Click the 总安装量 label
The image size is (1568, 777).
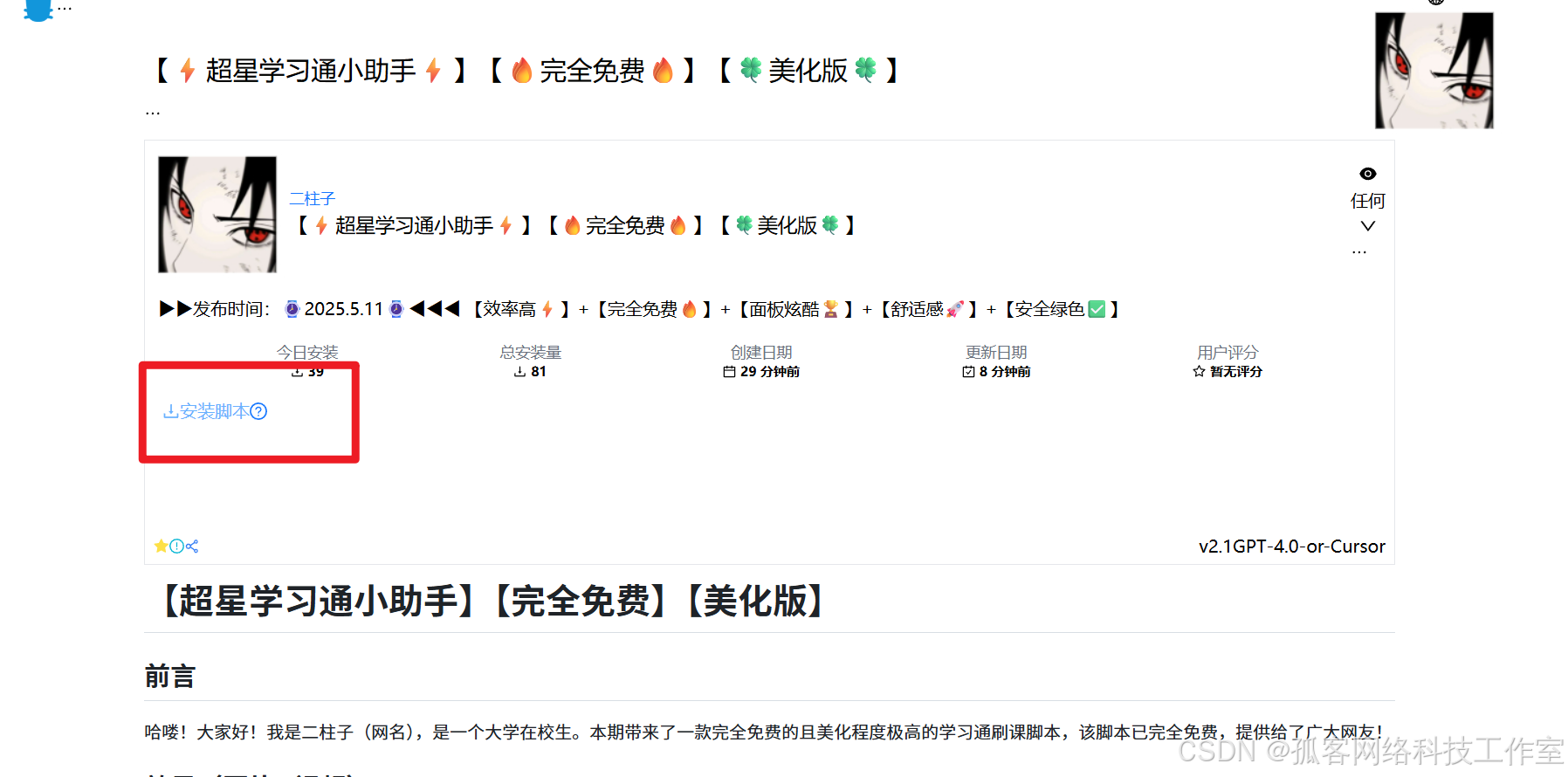click(531, 353)
